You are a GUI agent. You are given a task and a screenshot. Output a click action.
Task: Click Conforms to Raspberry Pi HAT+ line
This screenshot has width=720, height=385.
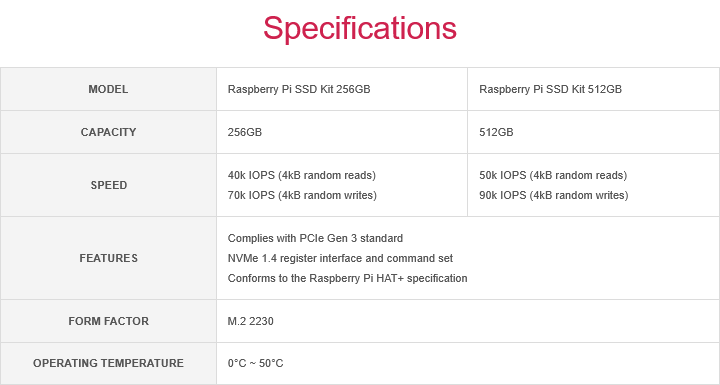tap(348, 278)
